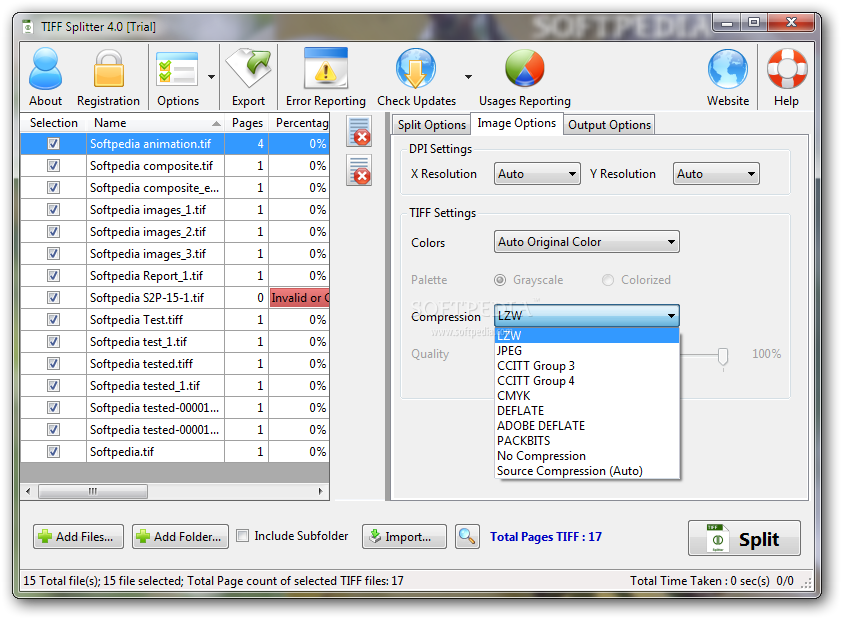Choose Source Compression (Auto) option

(x=587, y=471)
